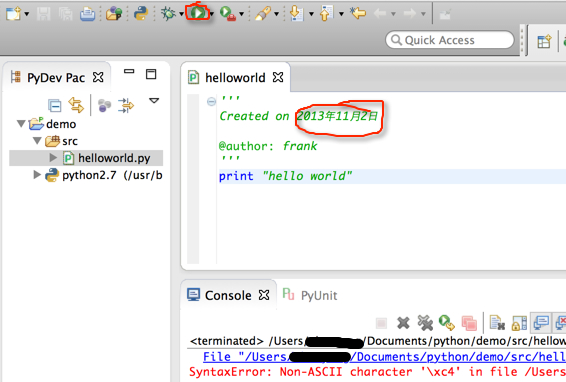Select helloworld.py in the explorer
The width and height of the screenshot is (566, 382).
coord(114,158)
